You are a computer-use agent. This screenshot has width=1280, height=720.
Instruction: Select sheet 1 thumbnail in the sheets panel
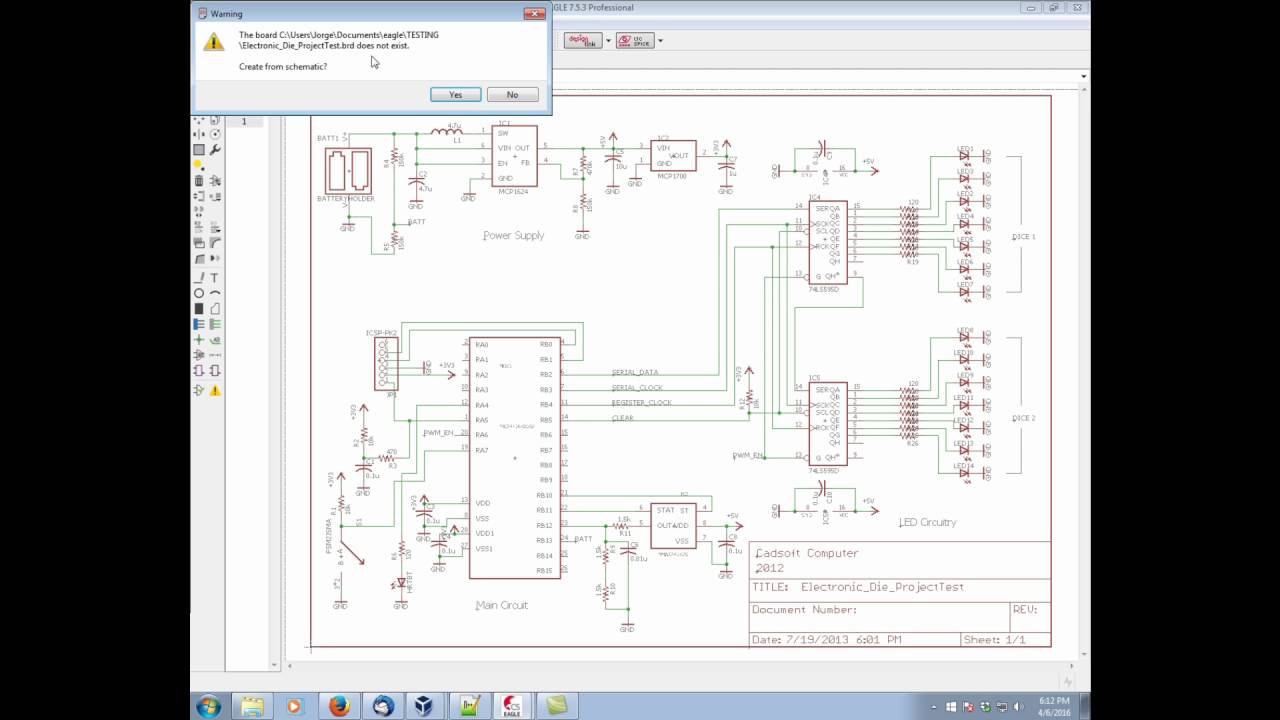pyautogui.click(x=243, y=121)
